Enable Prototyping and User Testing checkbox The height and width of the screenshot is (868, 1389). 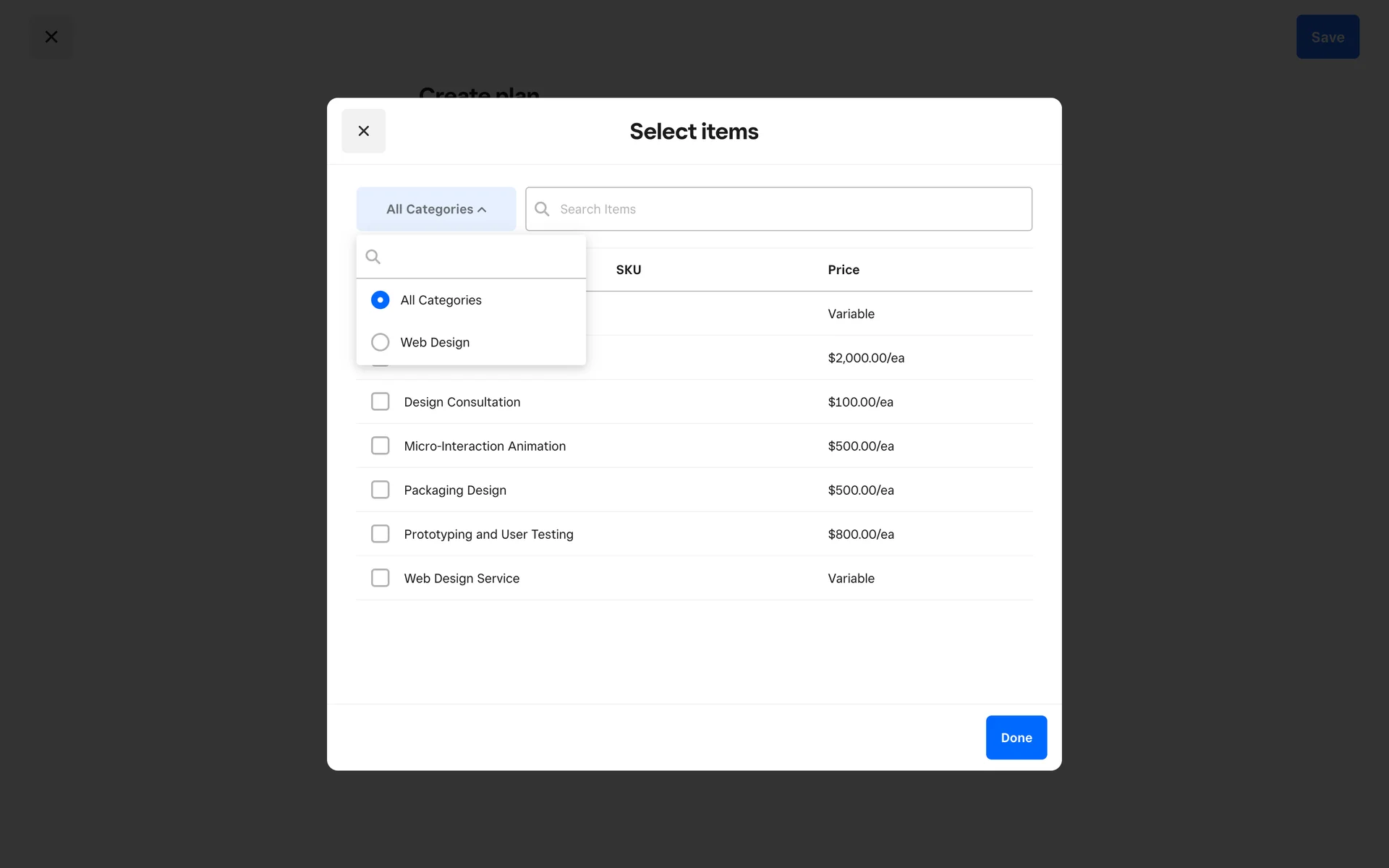point(380,534)
